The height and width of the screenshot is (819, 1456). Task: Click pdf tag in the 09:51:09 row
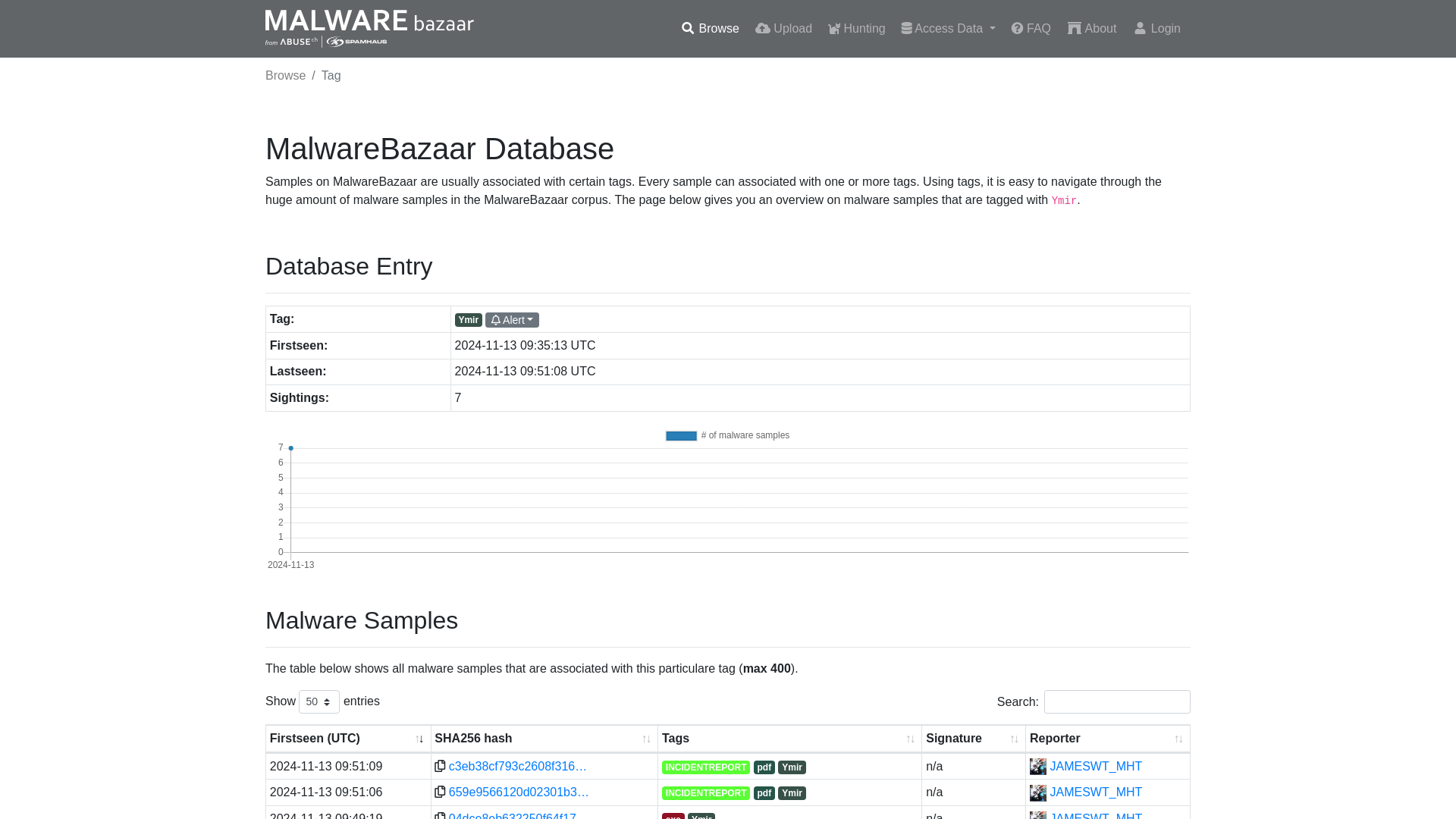tap(764, 767)
